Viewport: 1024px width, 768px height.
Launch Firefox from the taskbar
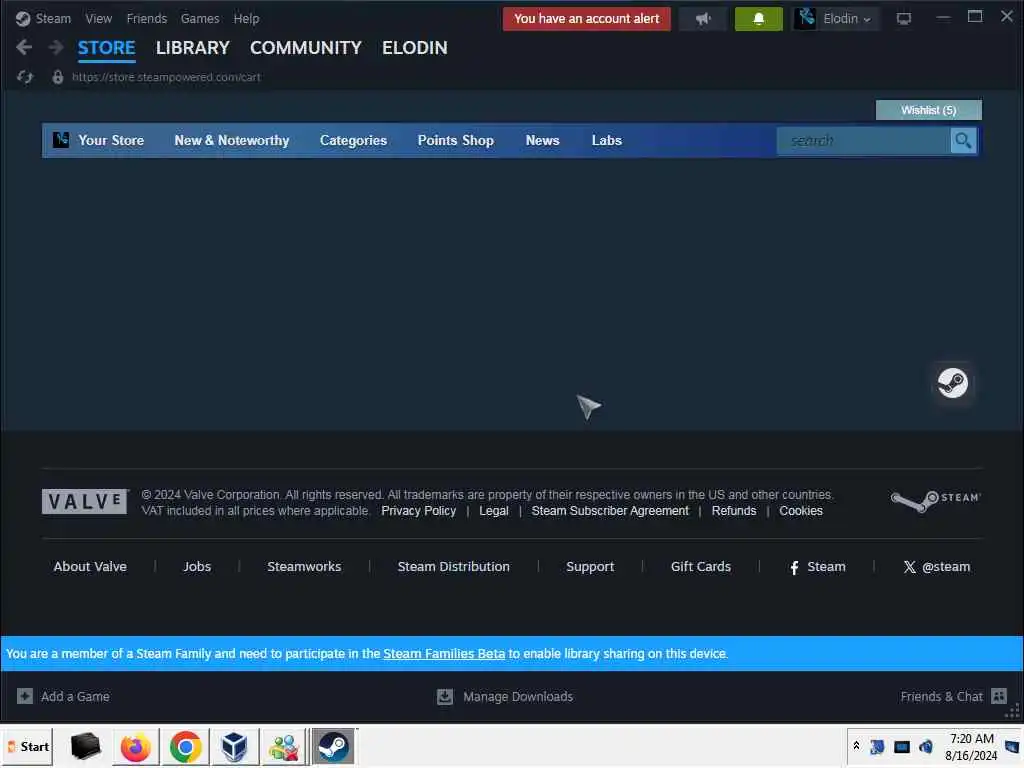click(135, 746)
